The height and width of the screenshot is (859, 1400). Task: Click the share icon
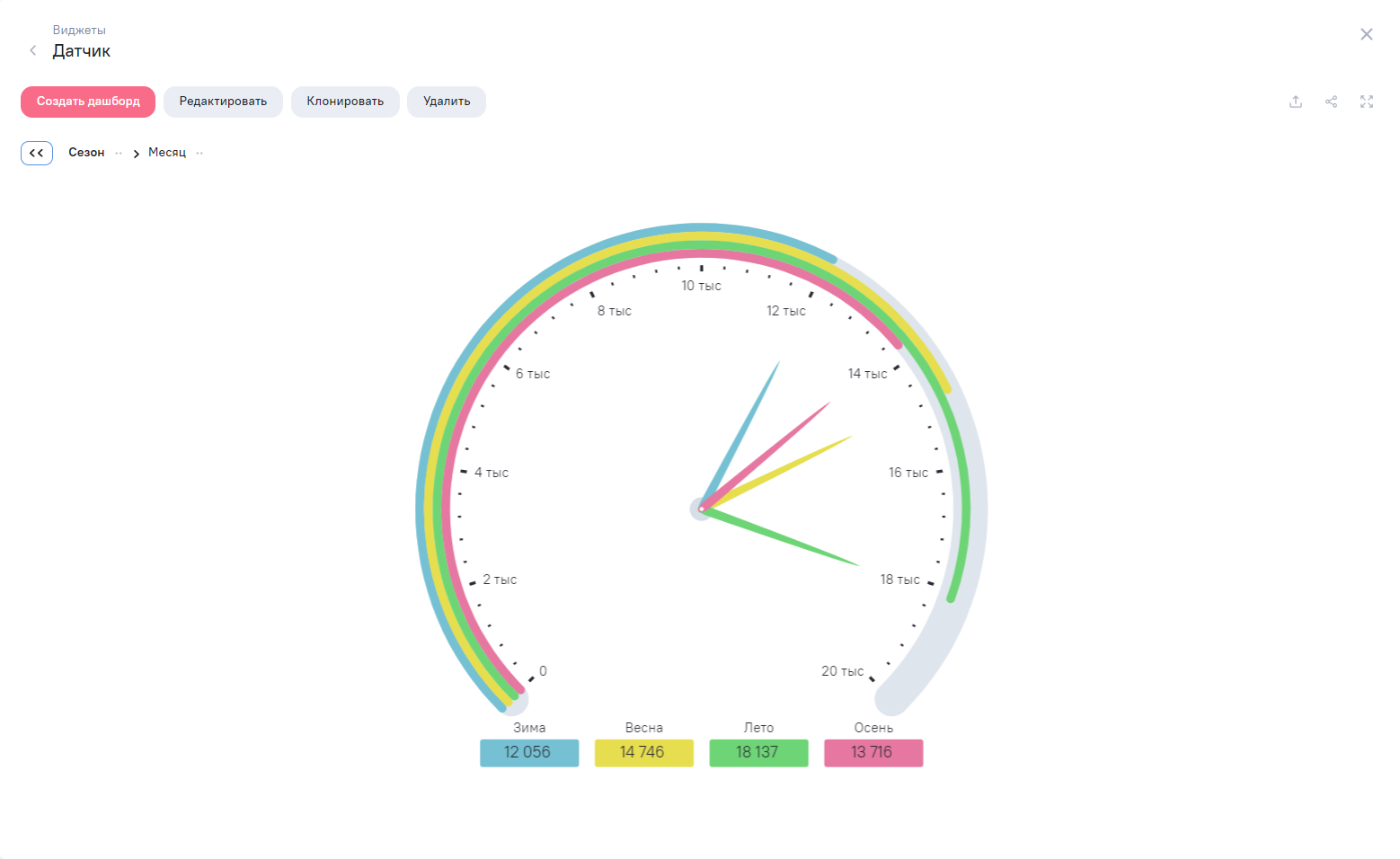pos(1331,102)
